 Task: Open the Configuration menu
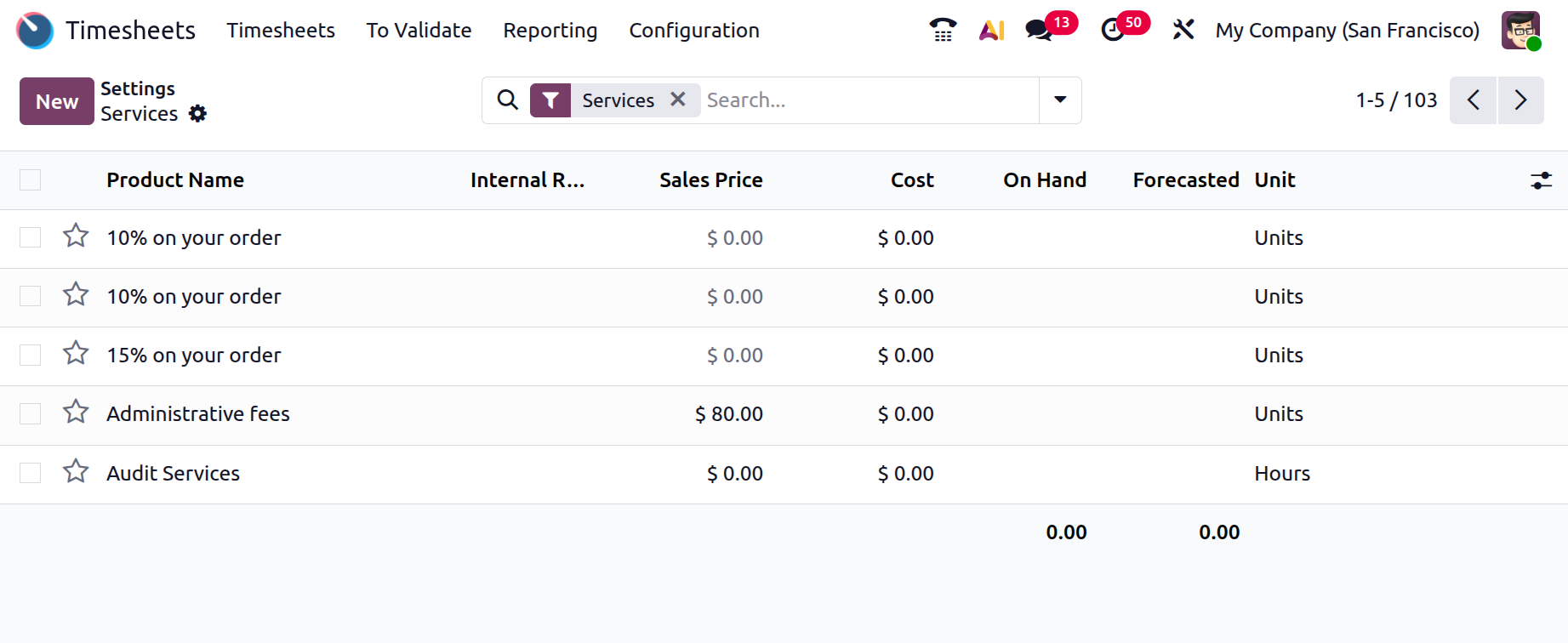pos(693,31)
